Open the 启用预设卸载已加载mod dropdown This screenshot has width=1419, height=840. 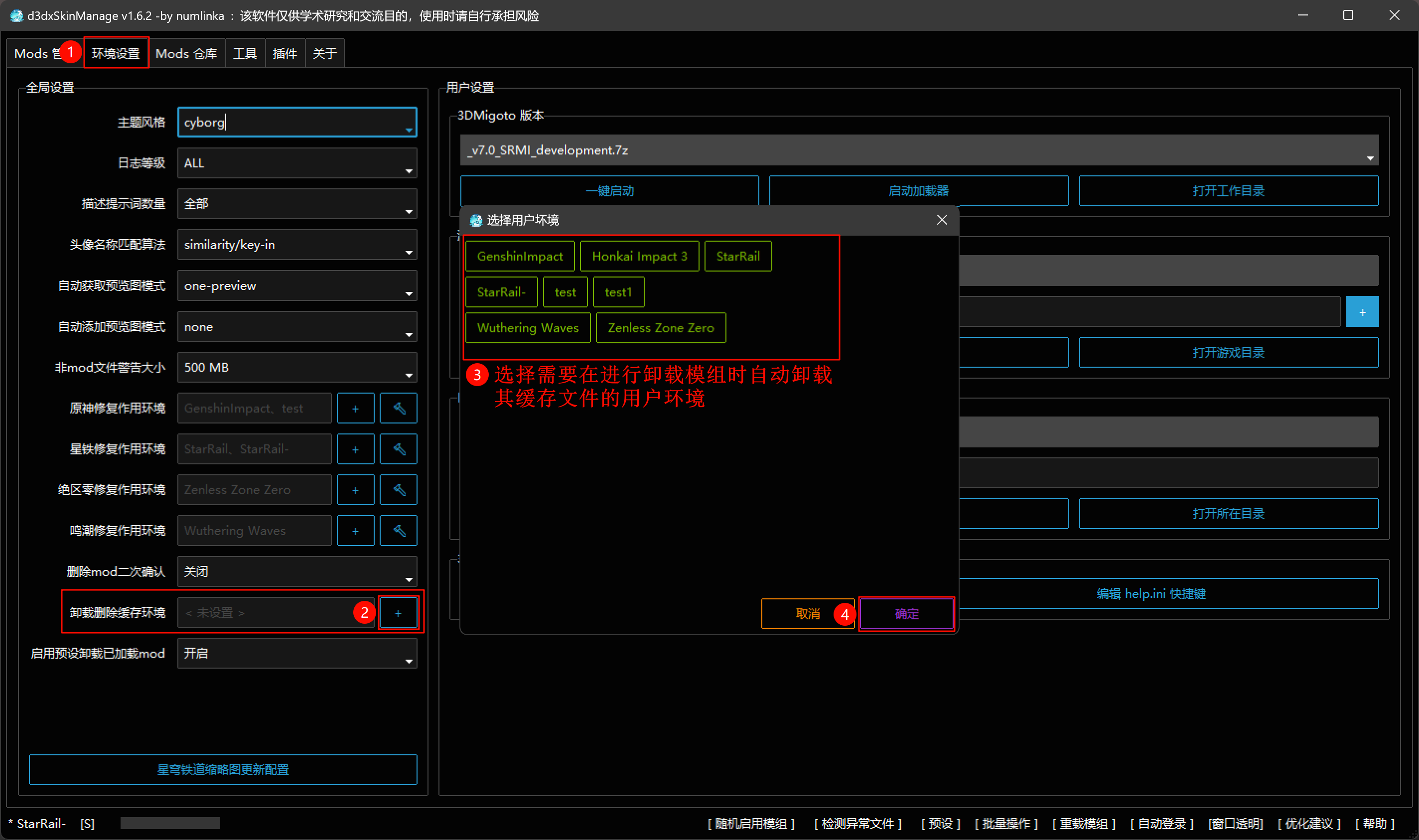pyautogui.click(x=297, y=653)
